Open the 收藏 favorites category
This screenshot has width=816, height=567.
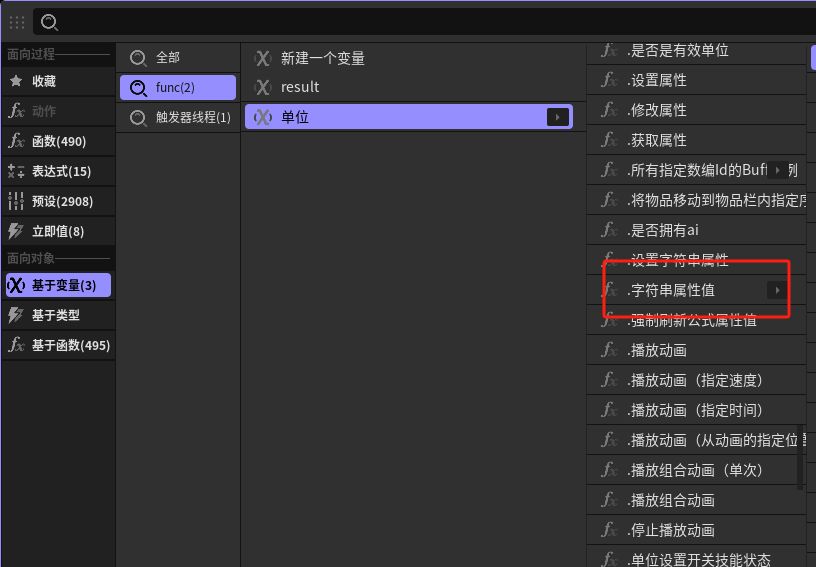(x=58, y=81)
